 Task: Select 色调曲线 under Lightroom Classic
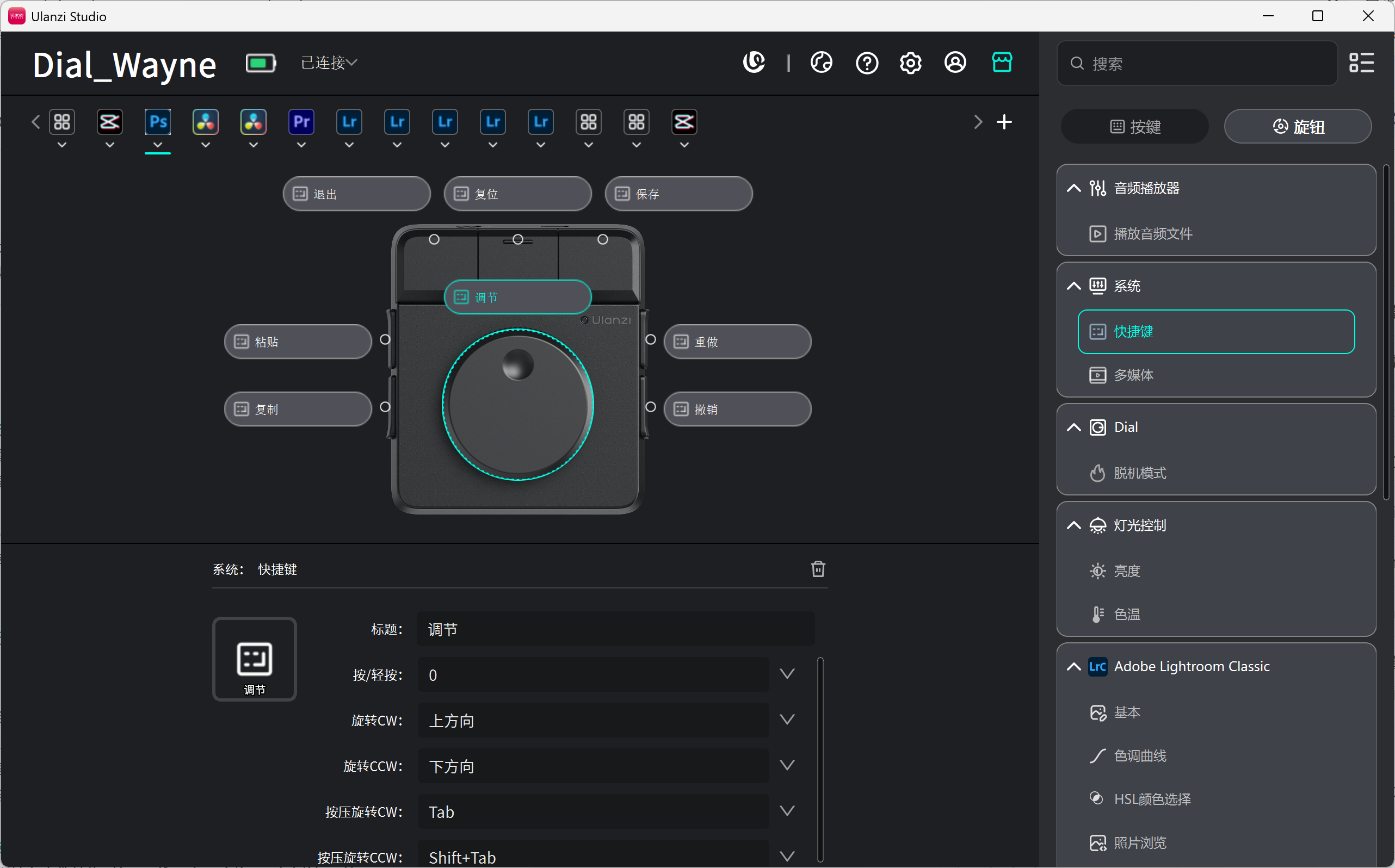[1140, 755]
